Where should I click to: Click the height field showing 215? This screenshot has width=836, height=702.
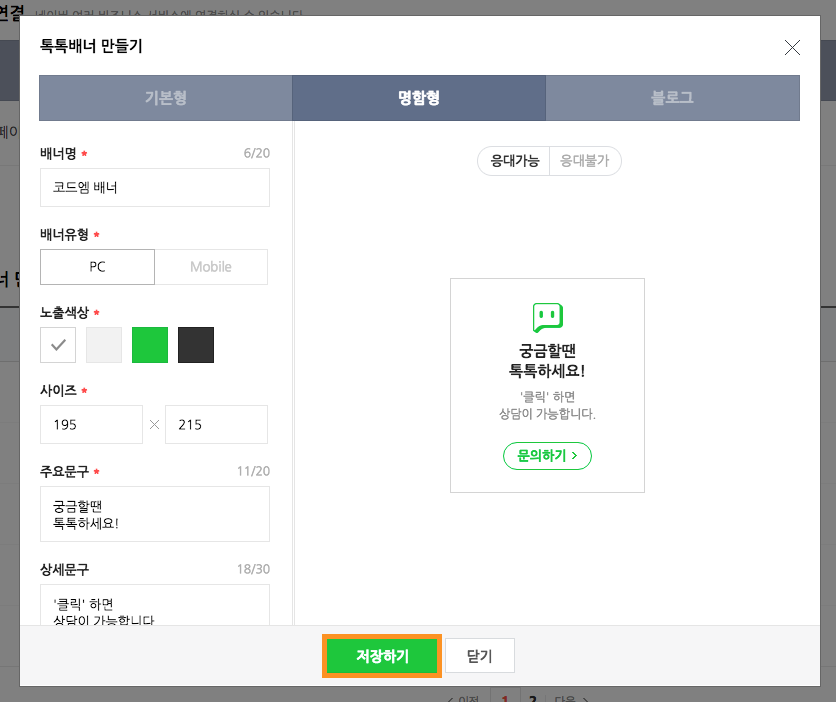tap(216, 425)
